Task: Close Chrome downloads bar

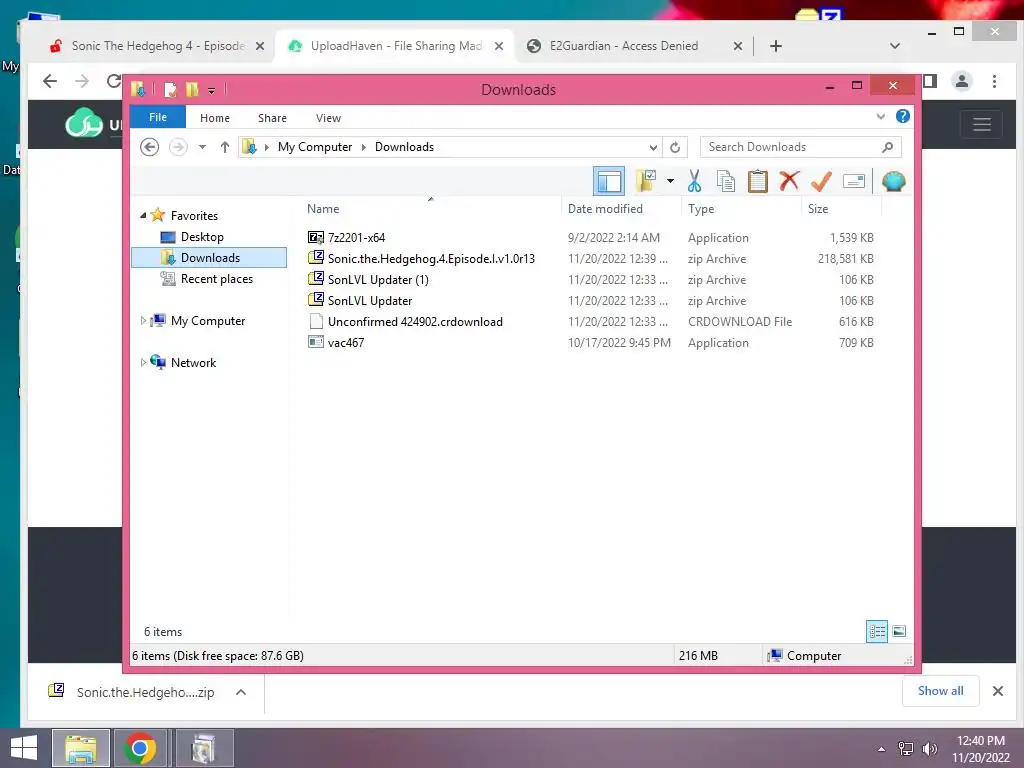Action: [x=997, y=691]
